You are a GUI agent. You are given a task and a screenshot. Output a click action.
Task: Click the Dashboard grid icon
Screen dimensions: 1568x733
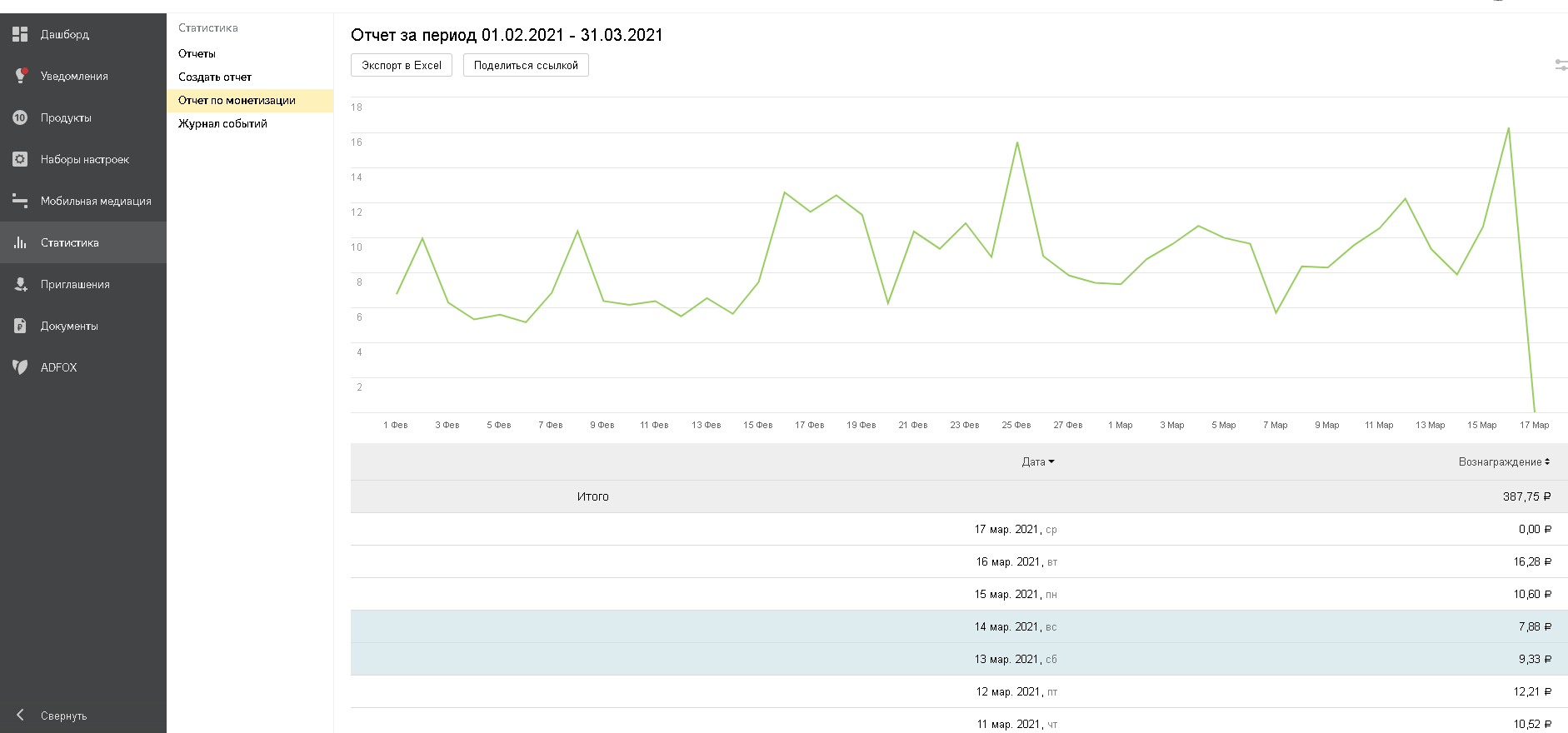coord(20,34)
